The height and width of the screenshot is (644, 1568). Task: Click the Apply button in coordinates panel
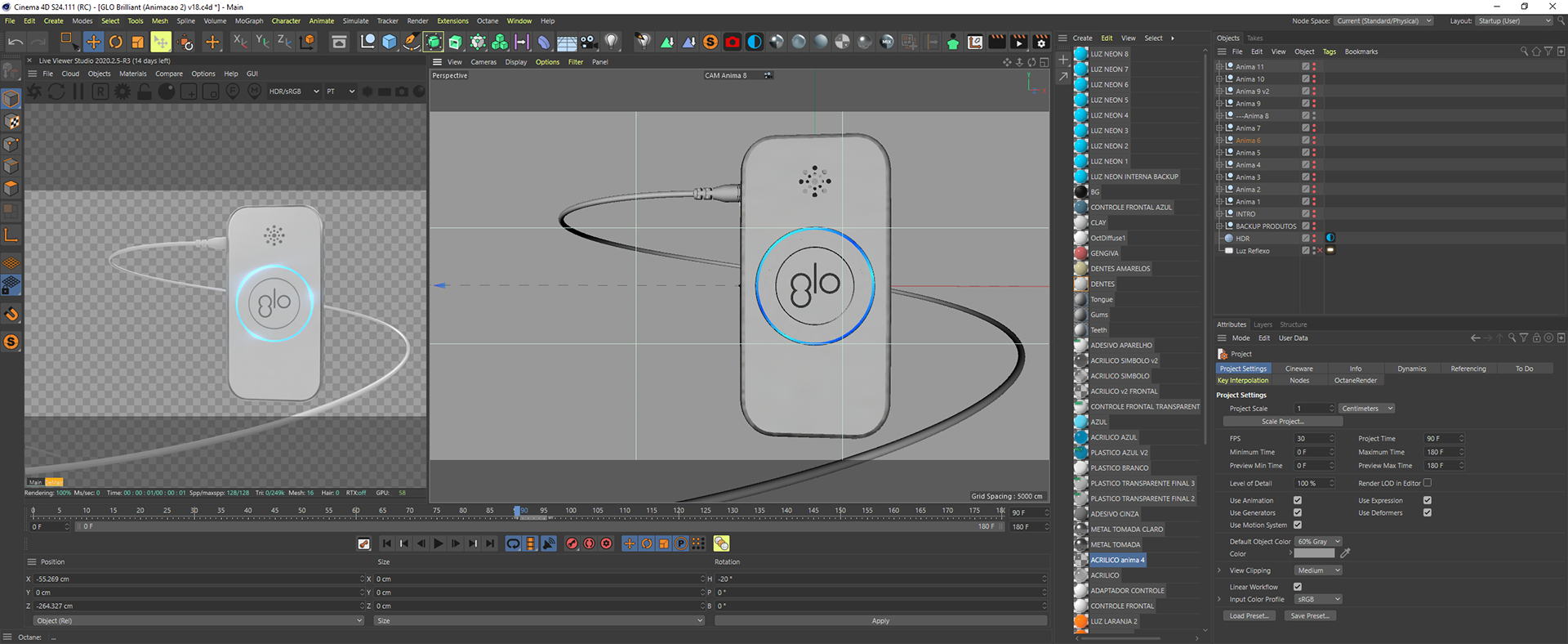(x=880, y=620)
